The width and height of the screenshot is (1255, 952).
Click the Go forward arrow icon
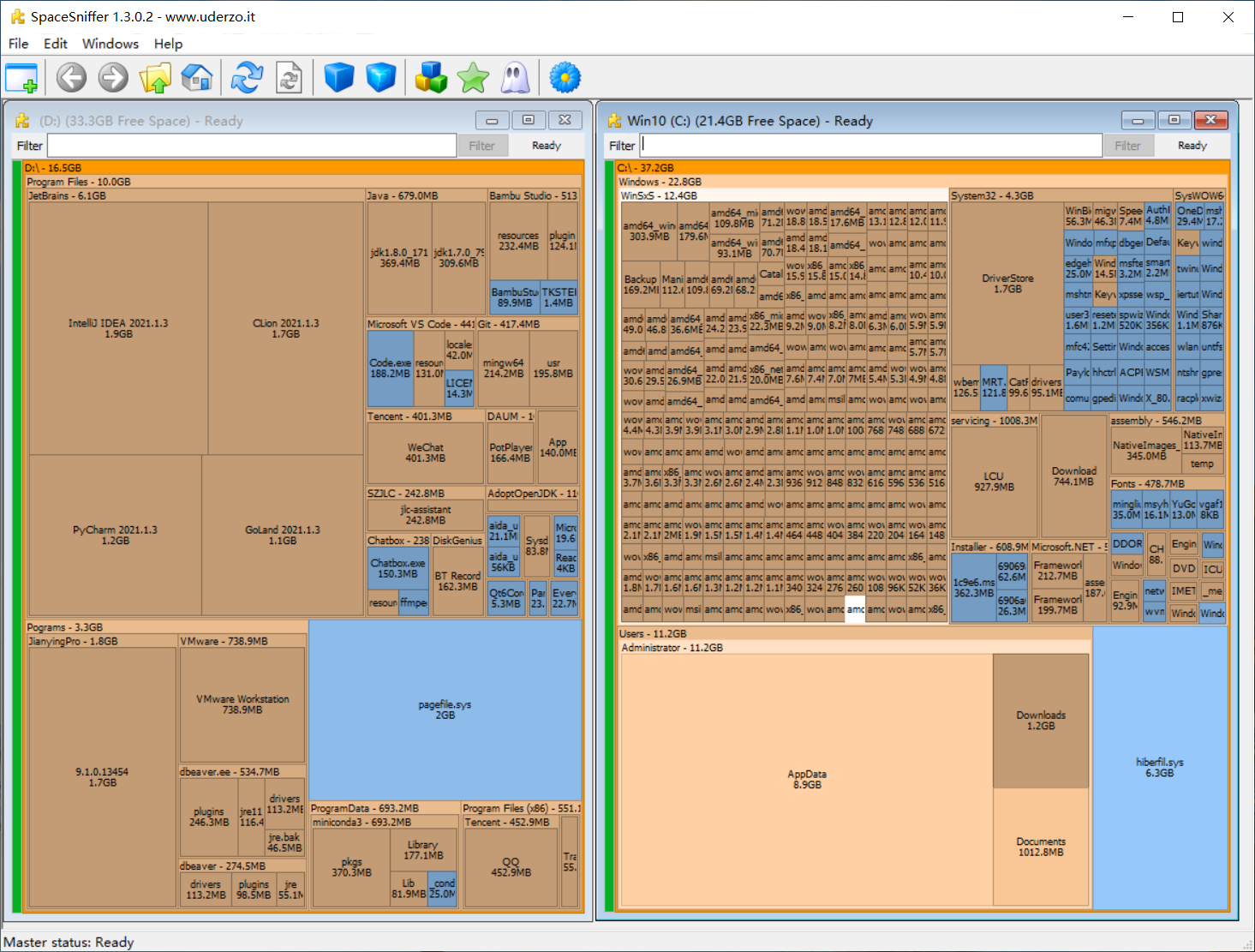coord(113,78)
